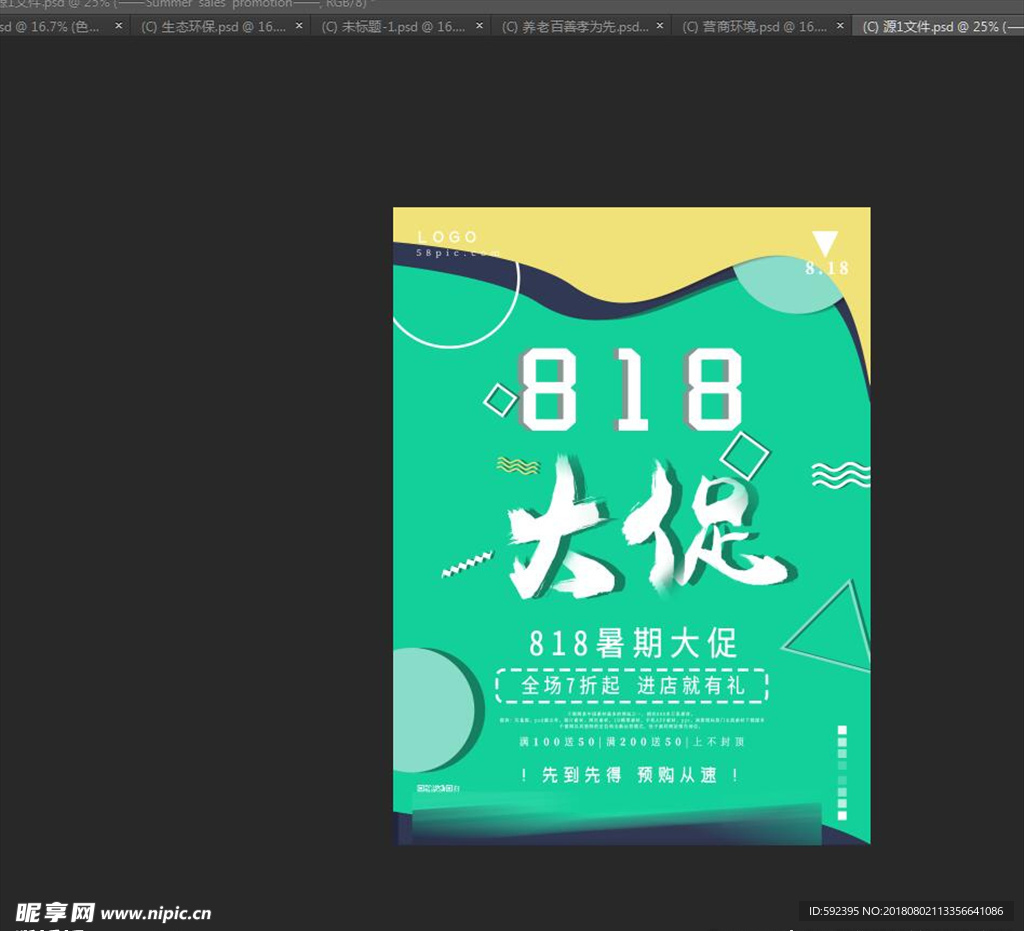Close the 源1文件.psd document

(x=1018, y=26)
